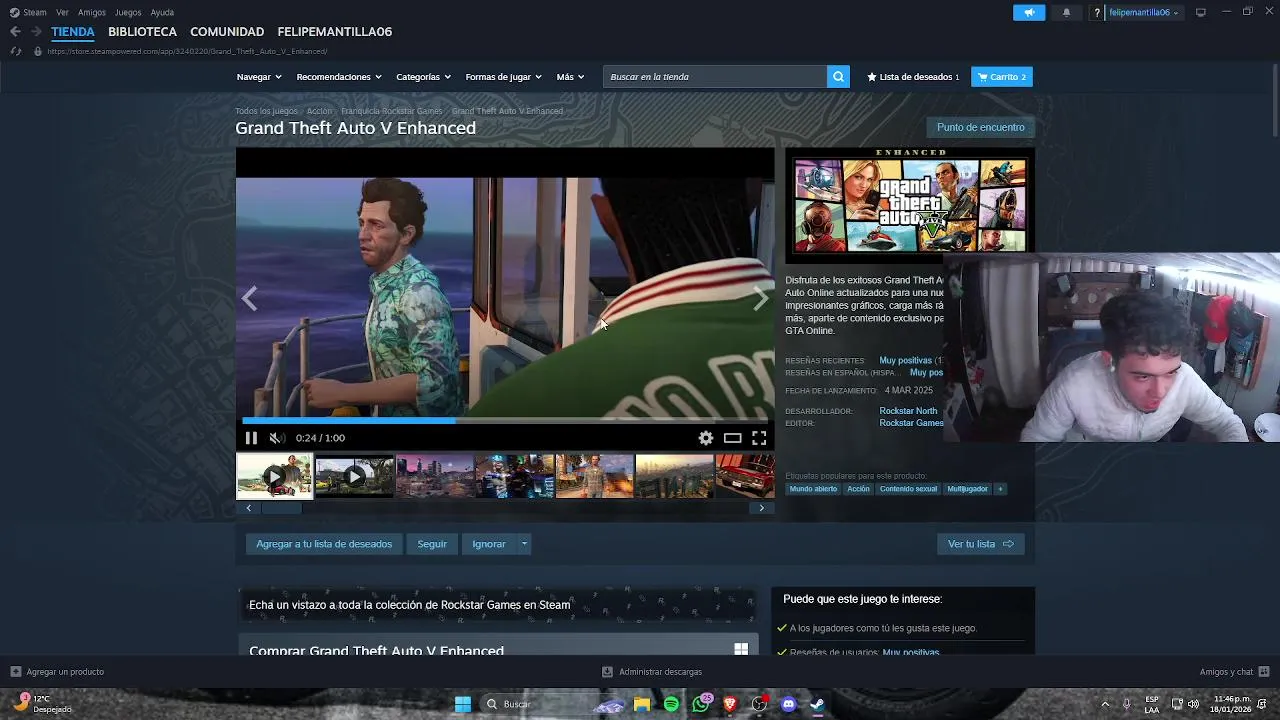Open the Steam menu
The image size is (1280, 720).
pyautogui.click(x=28, y=12)
